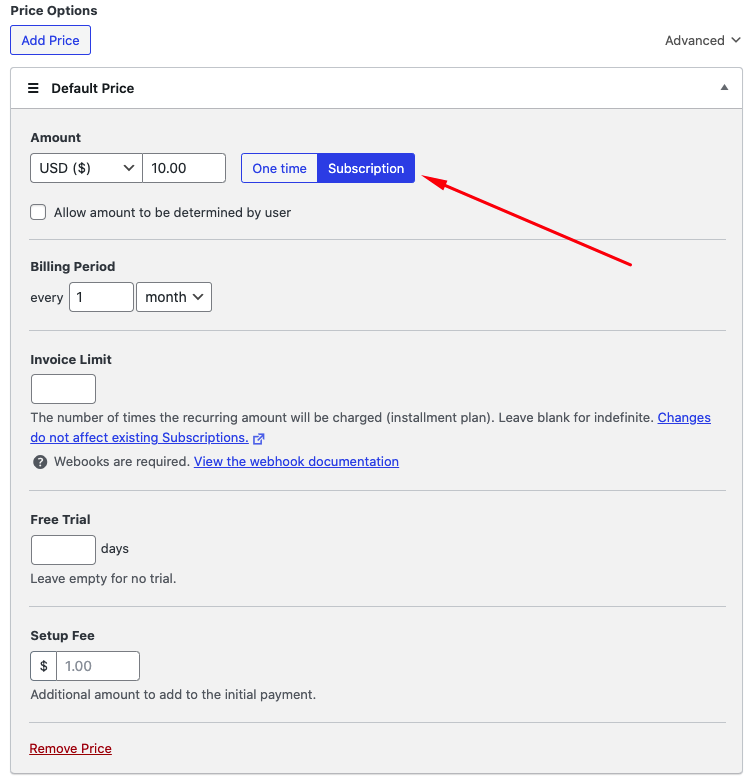Click the external link icon after Subscriptions

259,439
